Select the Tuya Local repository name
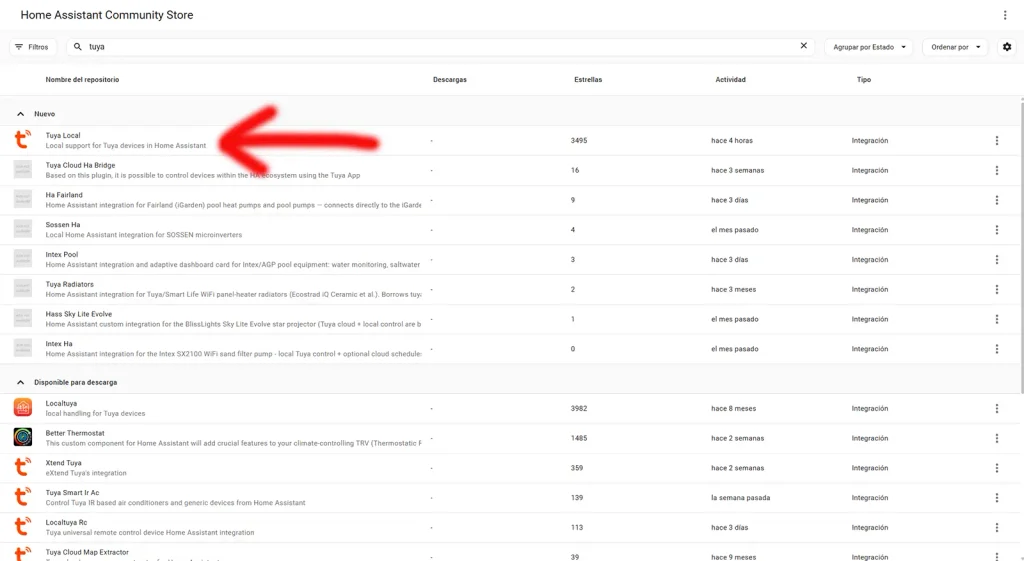Viewport: 1024px width, 561px height. [x=63, y=136]
